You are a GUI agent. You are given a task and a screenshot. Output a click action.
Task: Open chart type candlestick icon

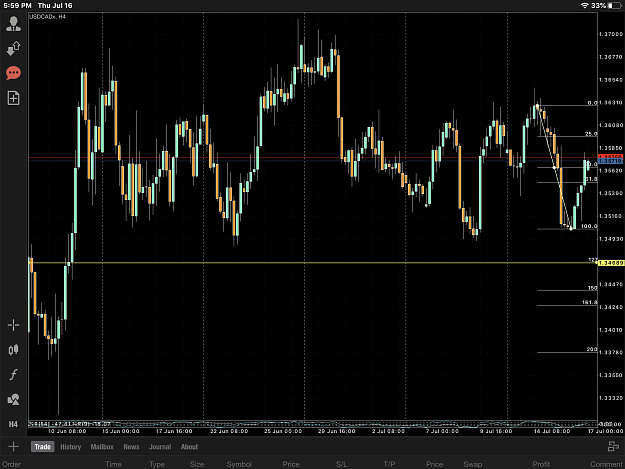pyautogui.click(x=13, y=350)
